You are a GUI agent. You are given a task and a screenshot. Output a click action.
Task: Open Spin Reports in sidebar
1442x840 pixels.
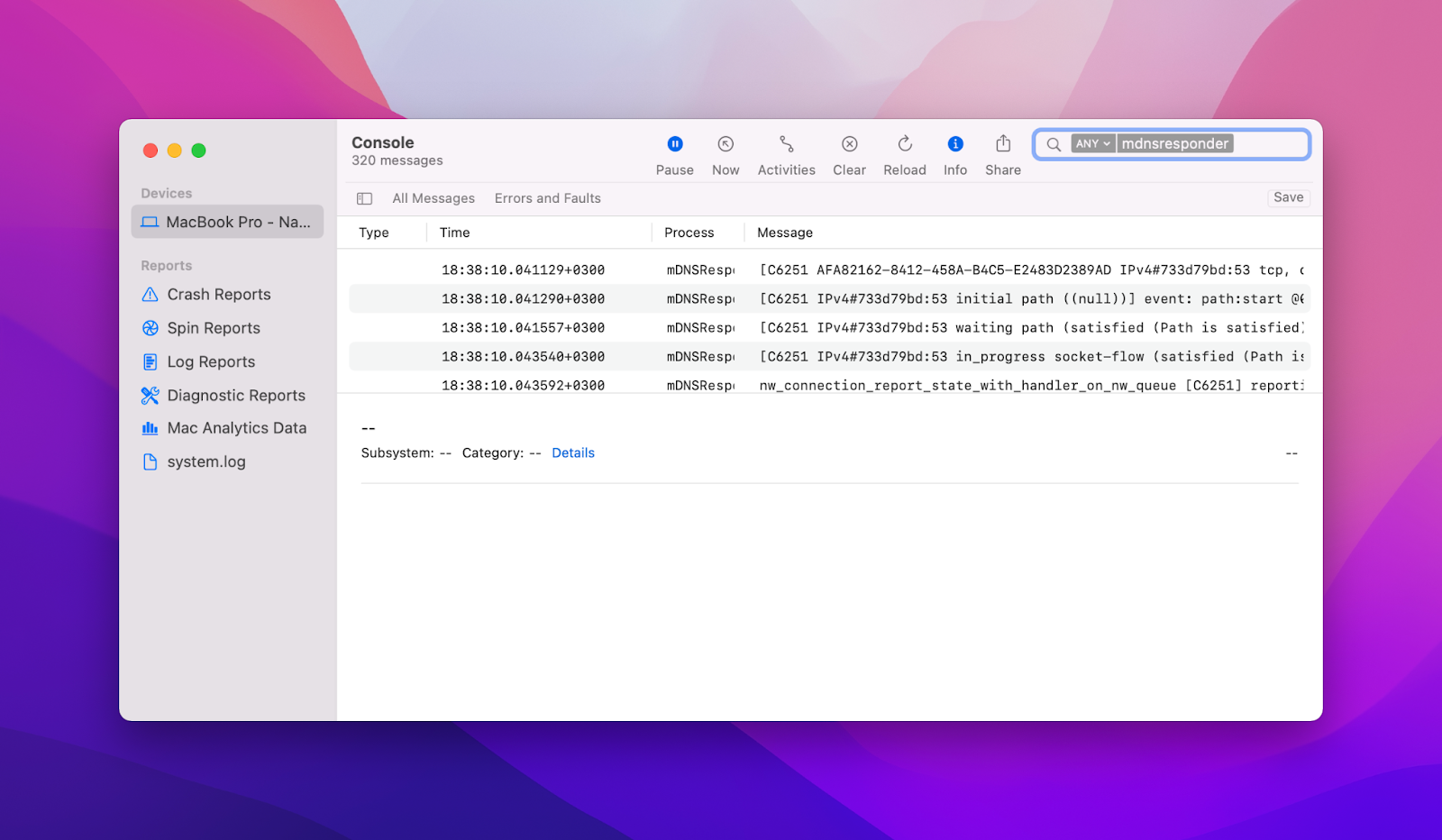[x=213, y=328]
